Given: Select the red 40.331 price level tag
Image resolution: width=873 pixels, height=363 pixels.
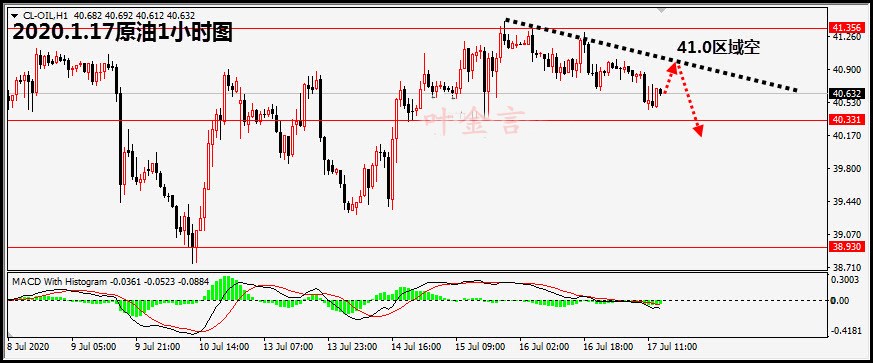Looking at the screenshot, I should (846, 120).
